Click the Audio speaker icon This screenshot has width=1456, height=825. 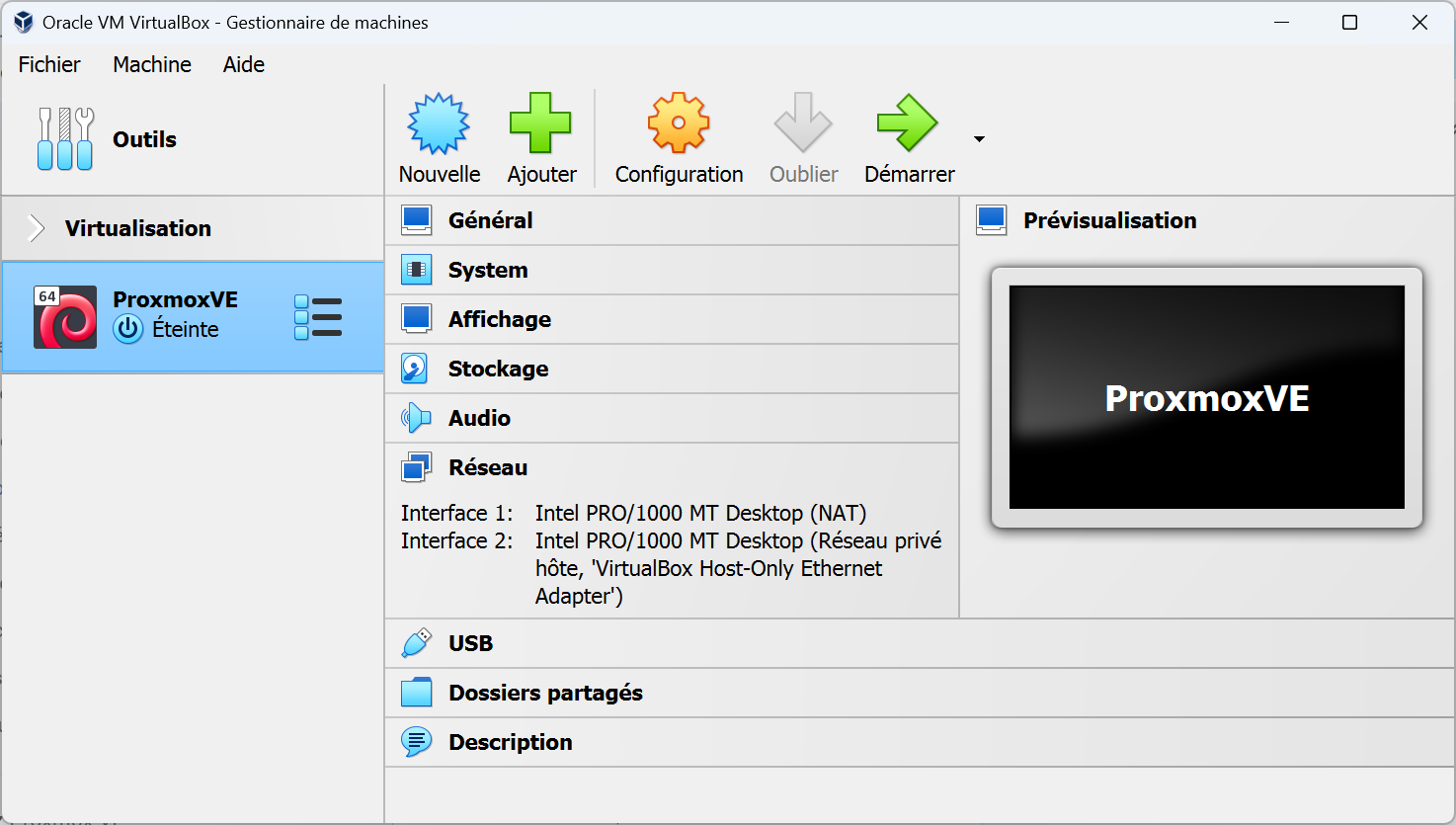[416, 417]
